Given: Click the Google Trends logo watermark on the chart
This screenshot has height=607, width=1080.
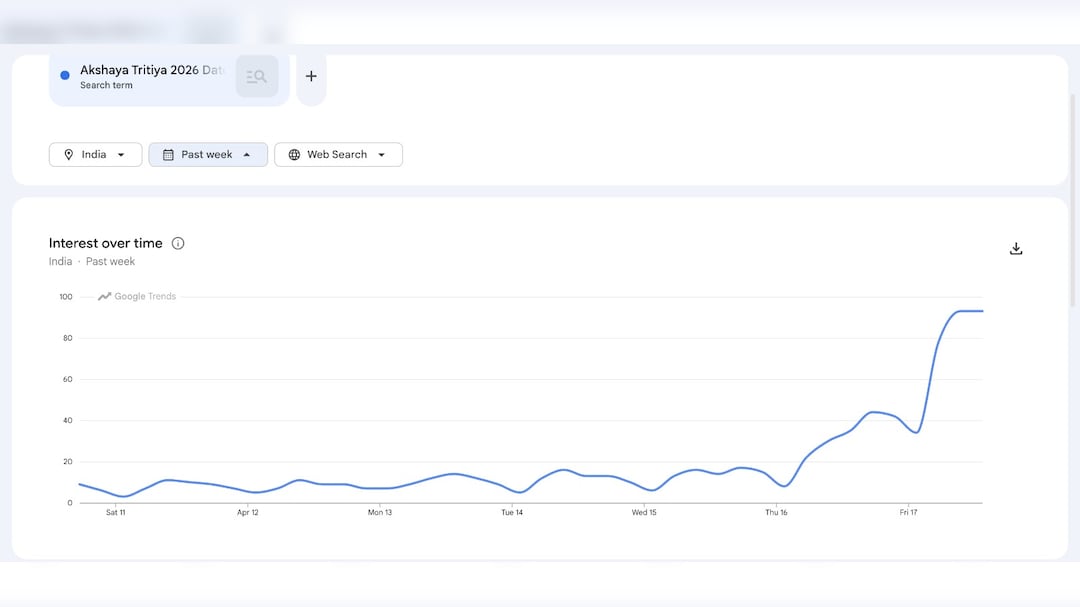Looking at the screenshot, I should coord(137,296).
